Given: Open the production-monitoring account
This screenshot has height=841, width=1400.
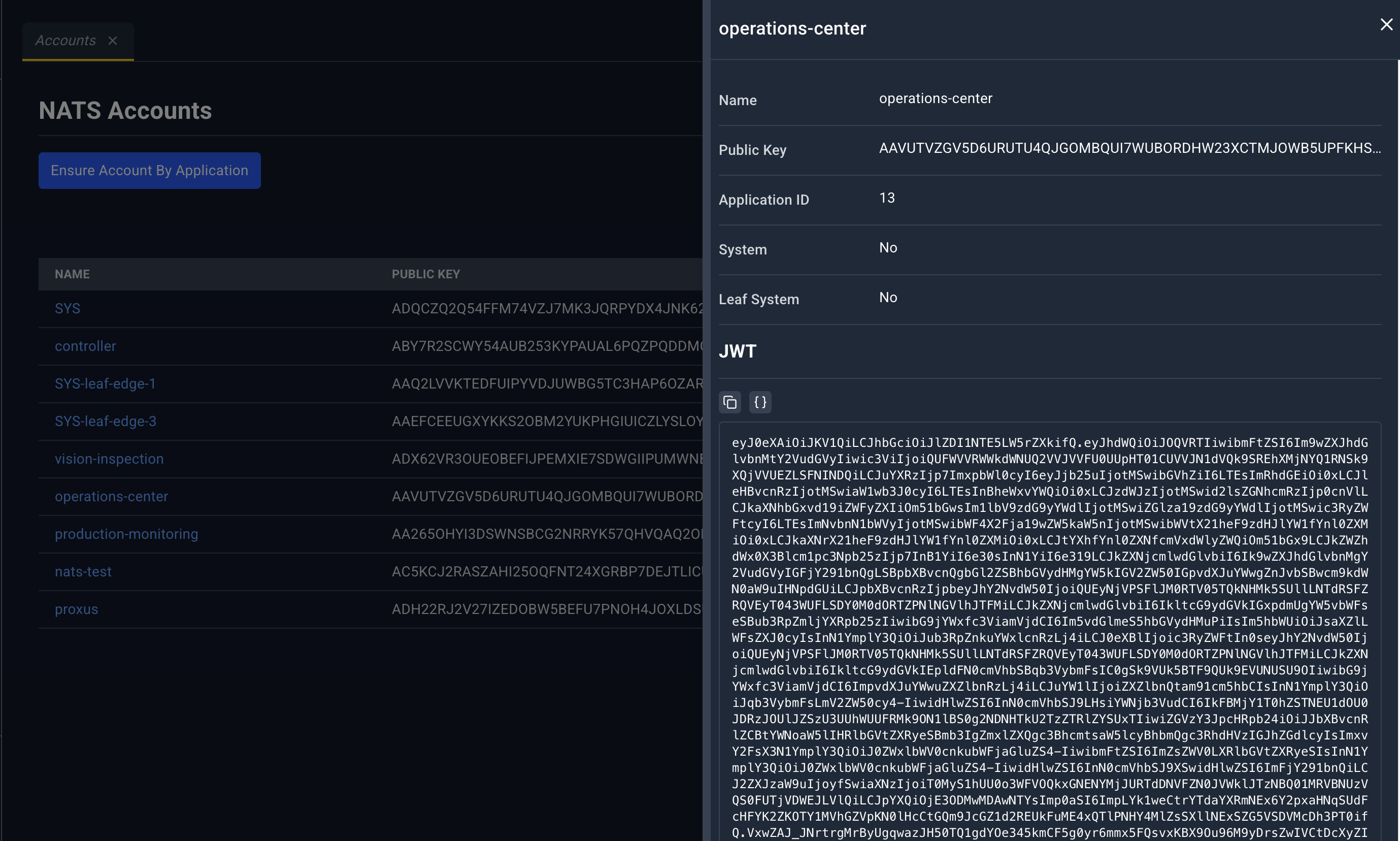Looking at the screenshot, I should click(126, 534).
